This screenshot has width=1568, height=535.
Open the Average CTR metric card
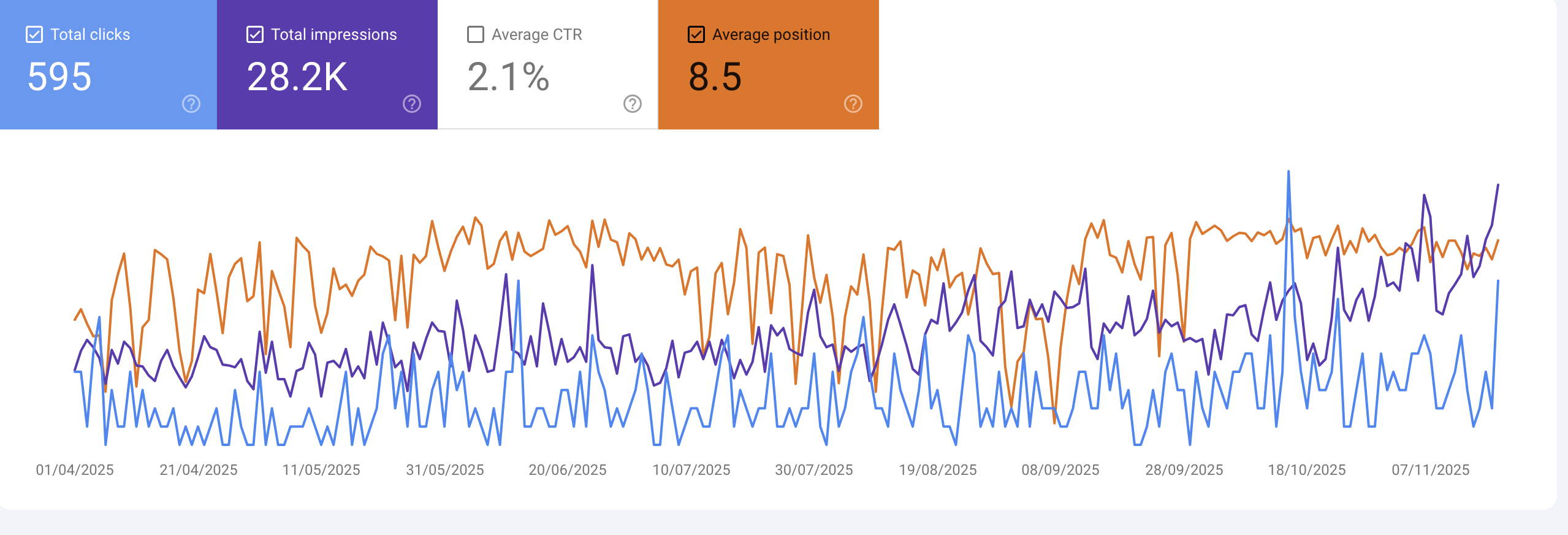tap(547, 64)
